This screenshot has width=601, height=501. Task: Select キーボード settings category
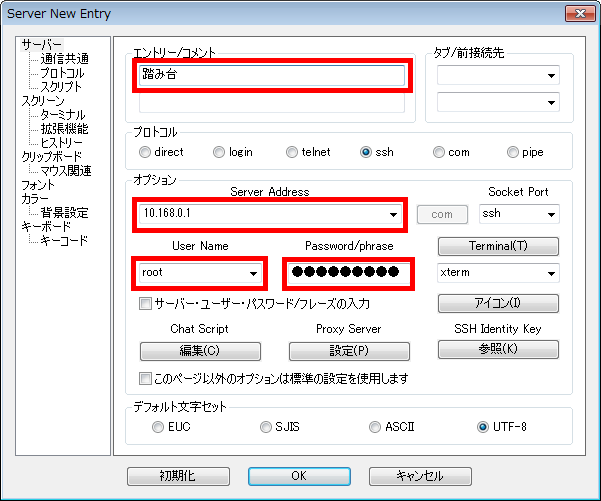point(46,227)
